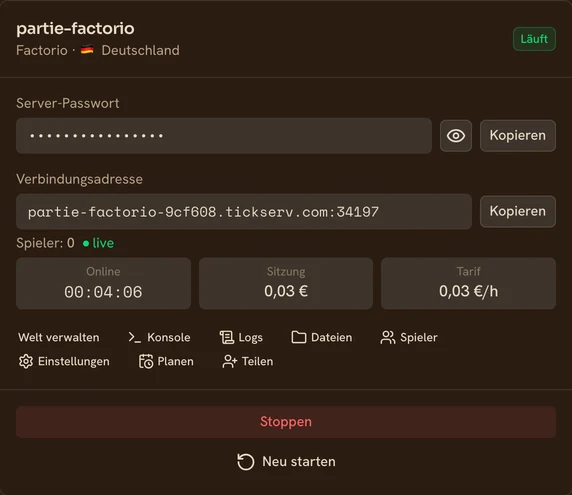
Task: Open the Konsole terminal icon
Action: point(134,337)
